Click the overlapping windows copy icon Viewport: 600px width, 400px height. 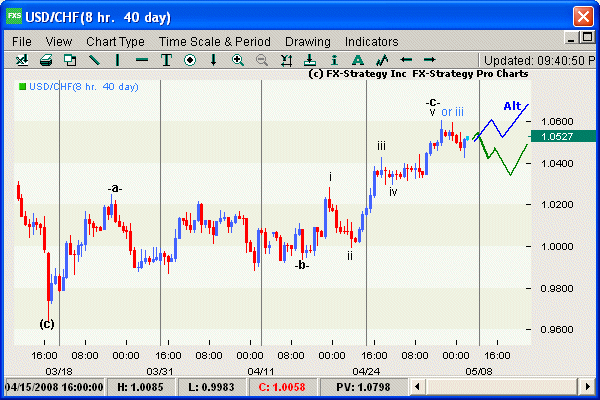point(70,60)
